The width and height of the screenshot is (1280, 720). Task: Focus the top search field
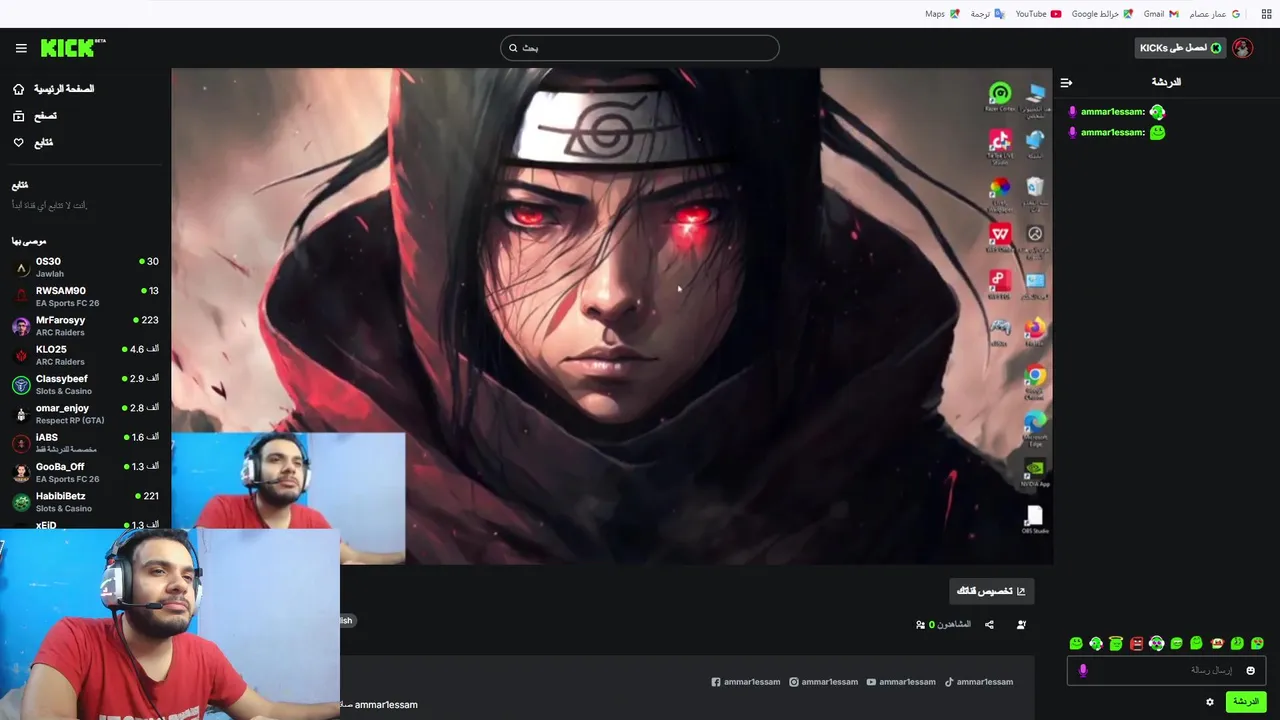(640, 48)
